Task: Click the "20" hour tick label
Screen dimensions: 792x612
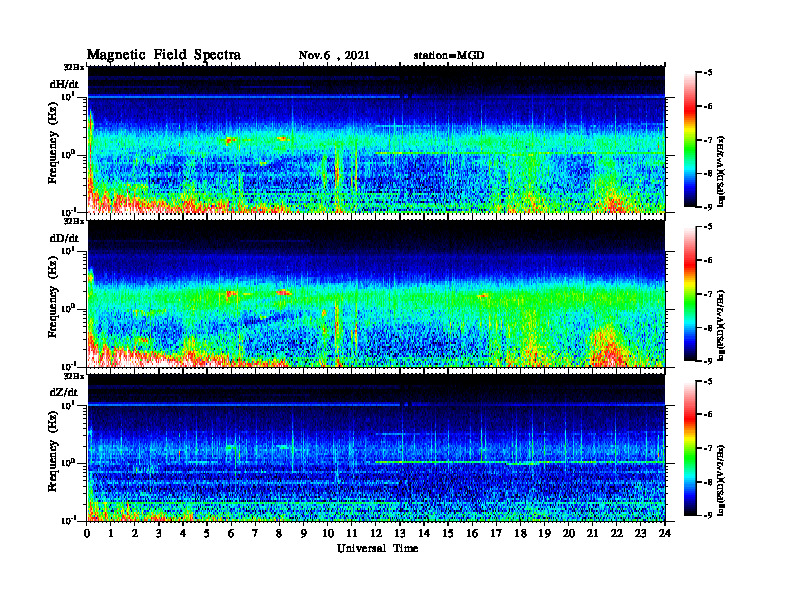Action: pyautogui.click(x=569, y=534)
